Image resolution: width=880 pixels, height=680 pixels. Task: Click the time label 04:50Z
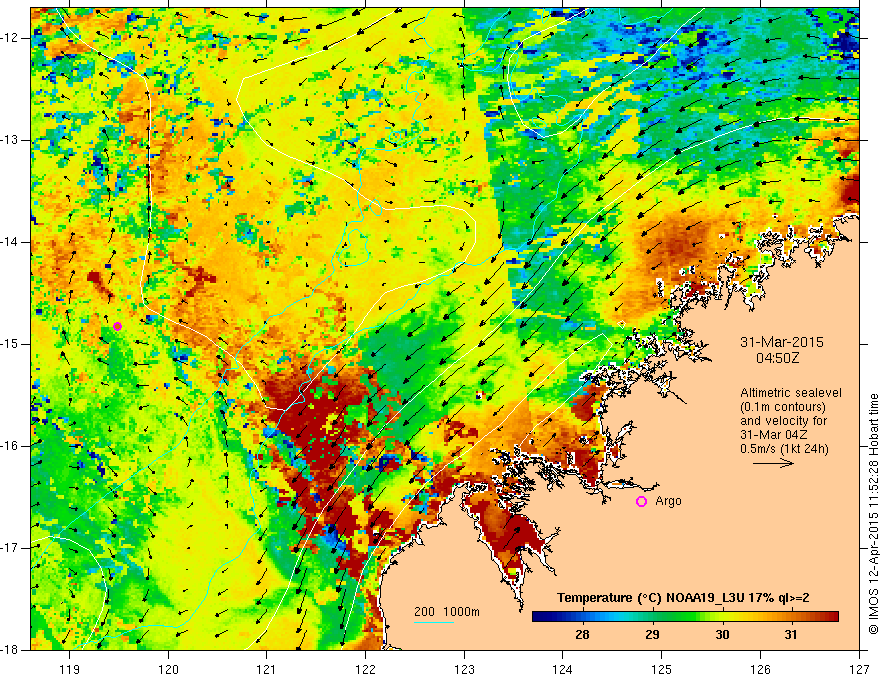(x=777, y=358)
